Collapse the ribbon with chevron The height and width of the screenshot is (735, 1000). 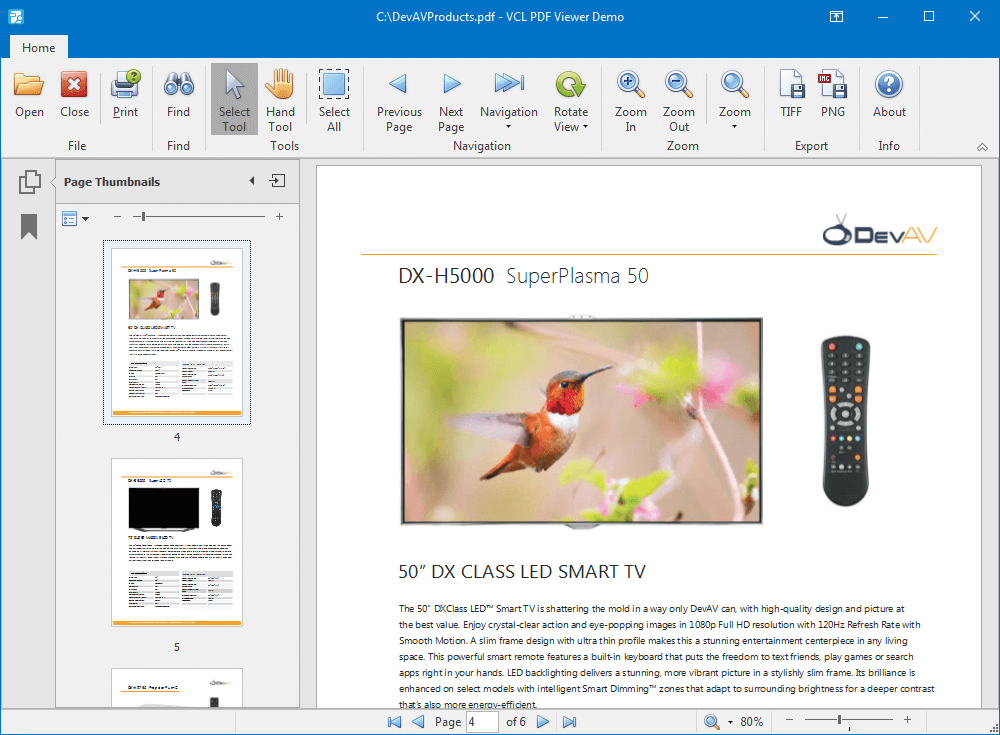pos(982,147)
